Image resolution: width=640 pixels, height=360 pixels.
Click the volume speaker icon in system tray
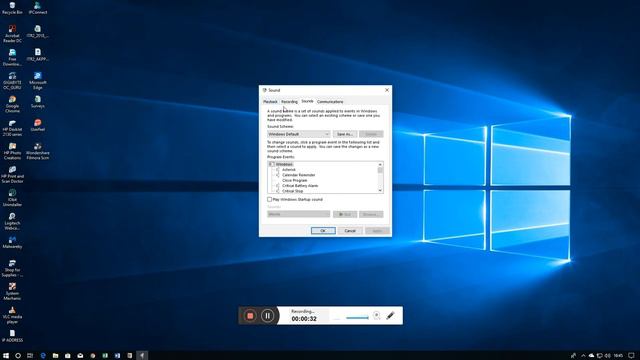[608, 356]
